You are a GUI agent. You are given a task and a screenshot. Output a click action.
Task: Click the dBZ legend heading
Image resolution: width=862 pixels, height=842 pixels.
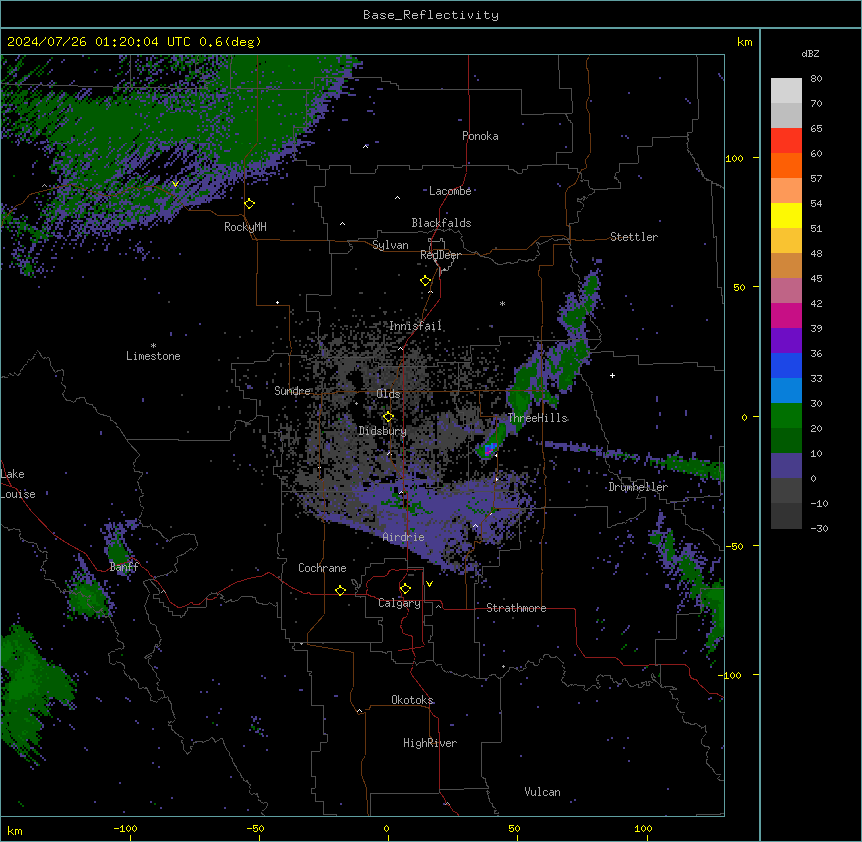point(810,54)
